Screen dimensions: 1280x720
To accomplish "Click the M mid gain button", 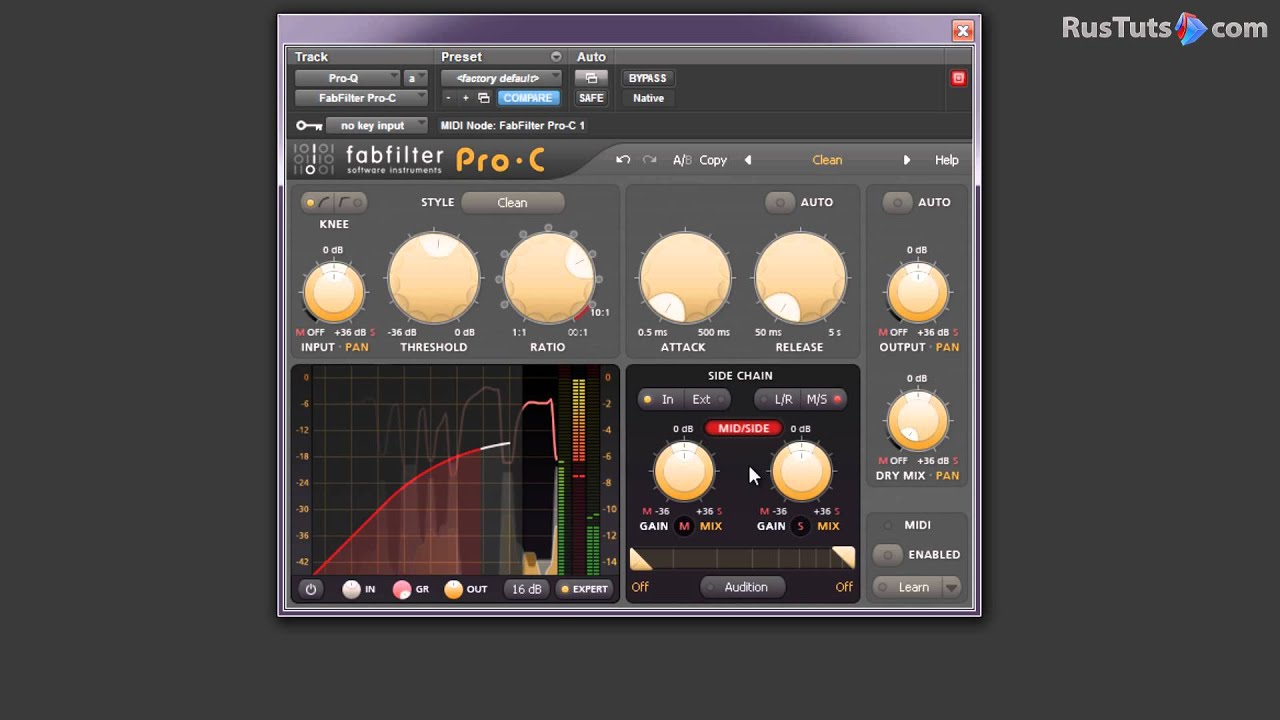I will pyautogui.click(x=684, y=526).
